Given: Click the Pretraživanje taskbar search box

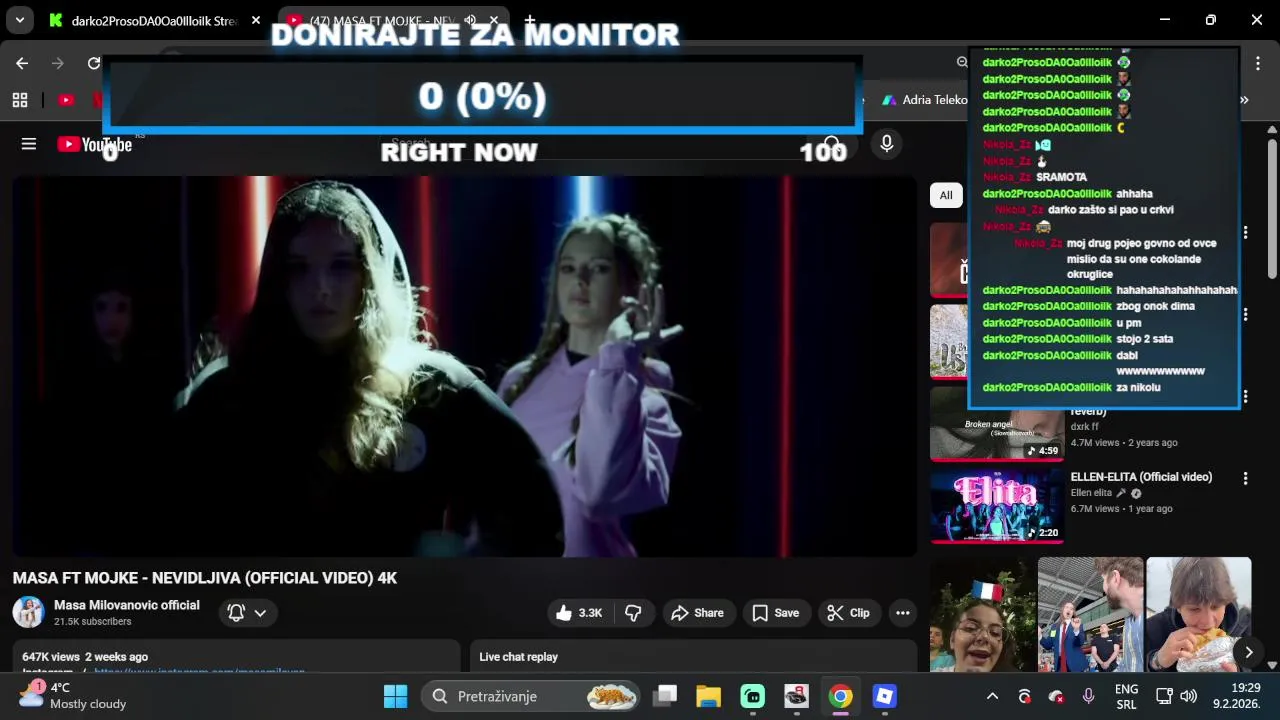Looking at the screenshot, I should tap(530, 696).
